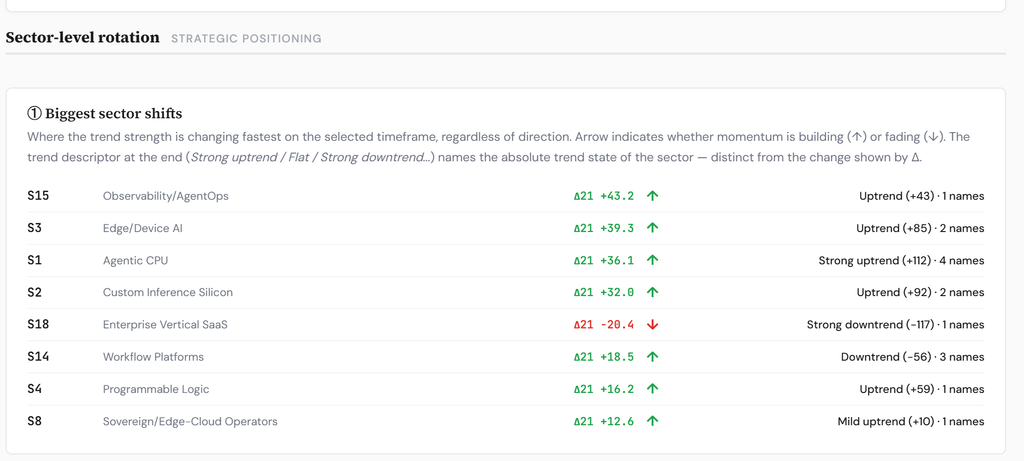1024x461 pixels.
Task: Open the Enterprise Vertical SaaS sector name
Action: (x=165, y=325)
